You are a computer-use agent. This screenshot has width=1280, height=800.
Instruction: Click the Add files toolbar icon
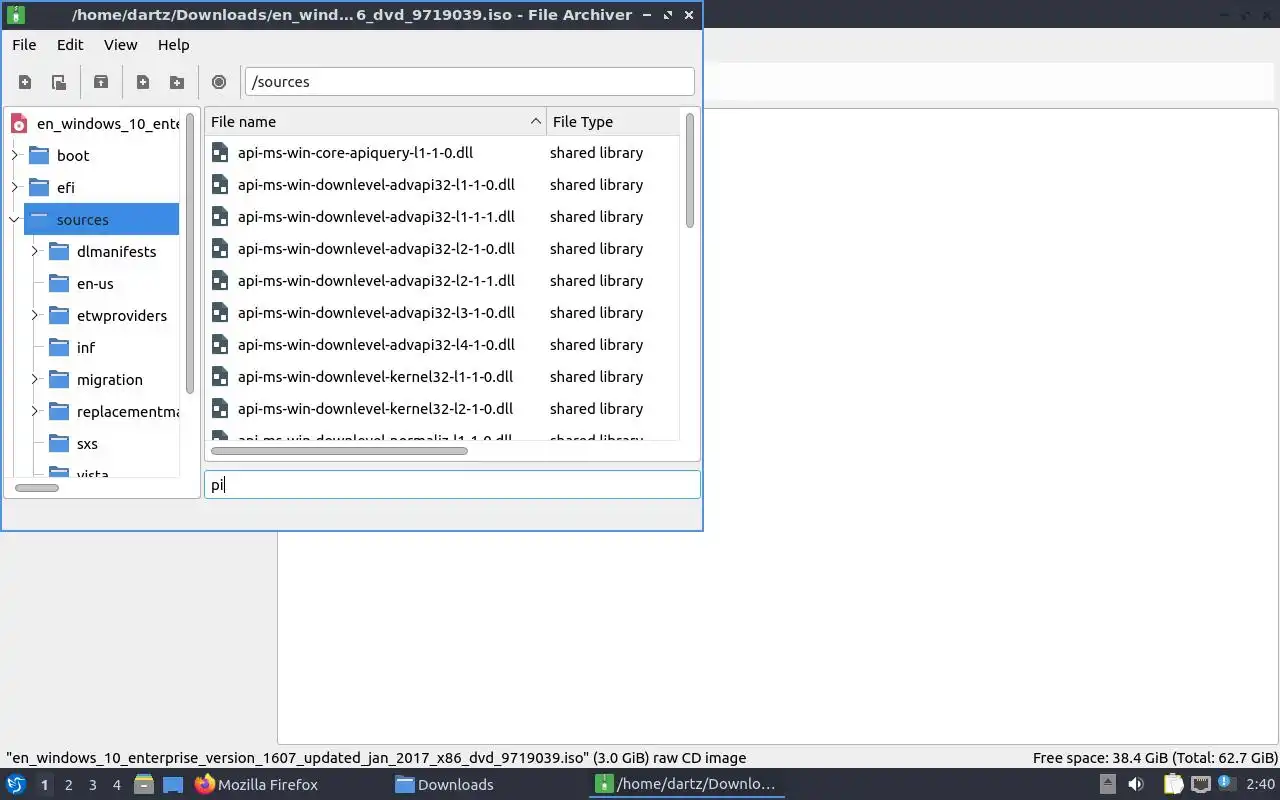tap(143, 82)
